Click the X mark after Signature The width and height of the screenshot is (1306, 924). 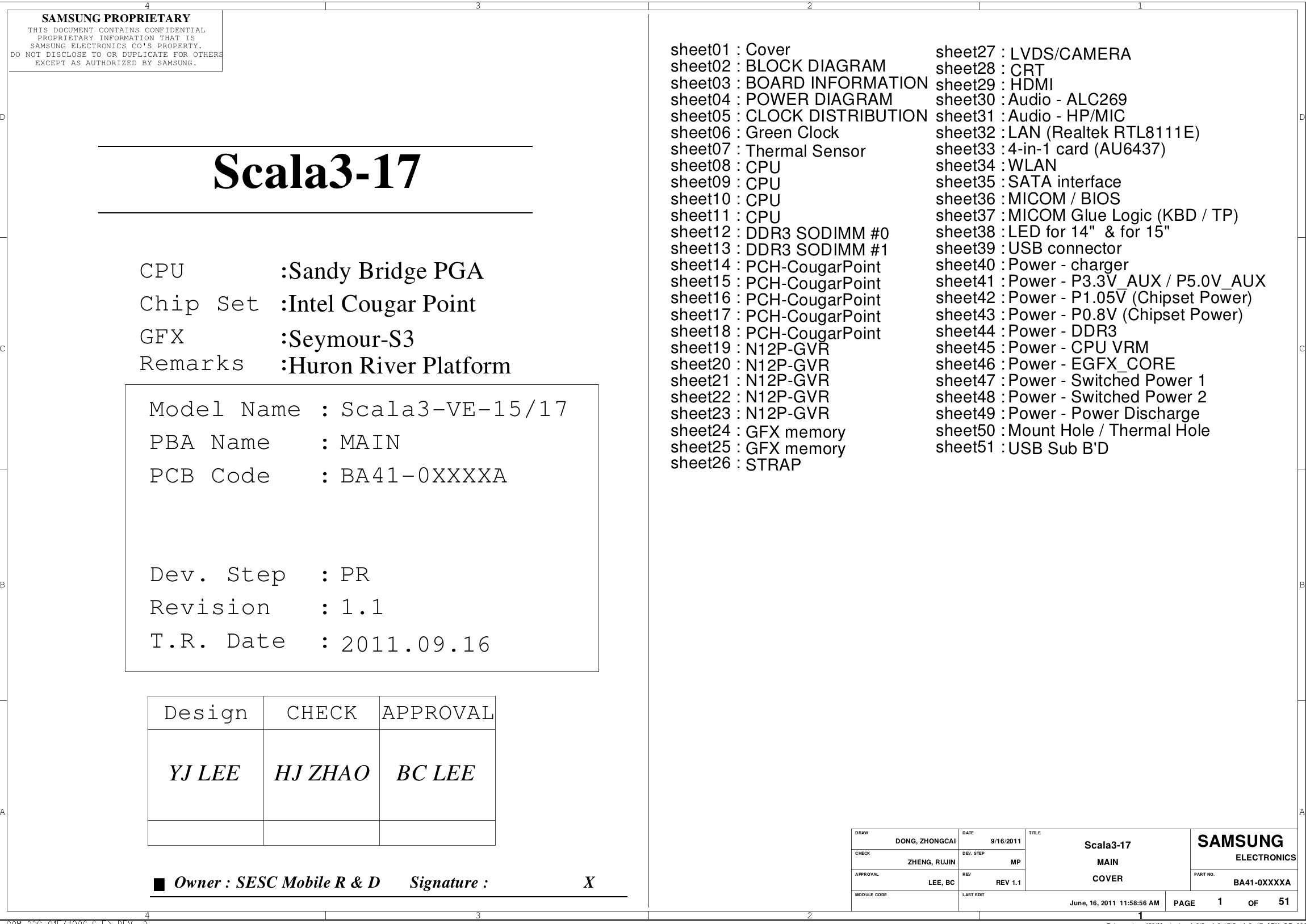coord(589,882)
